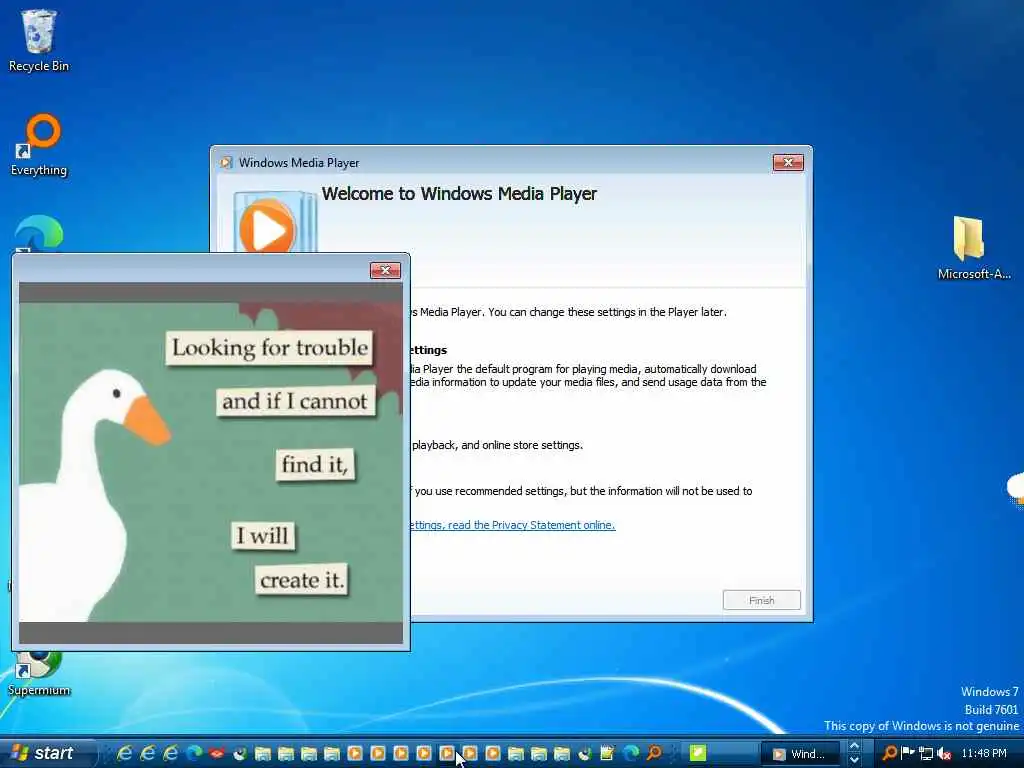This screenshot has width=1024, height=768.
Task: Click the 'playback, and online store settings.' text
Action: (x=497, y=445)
